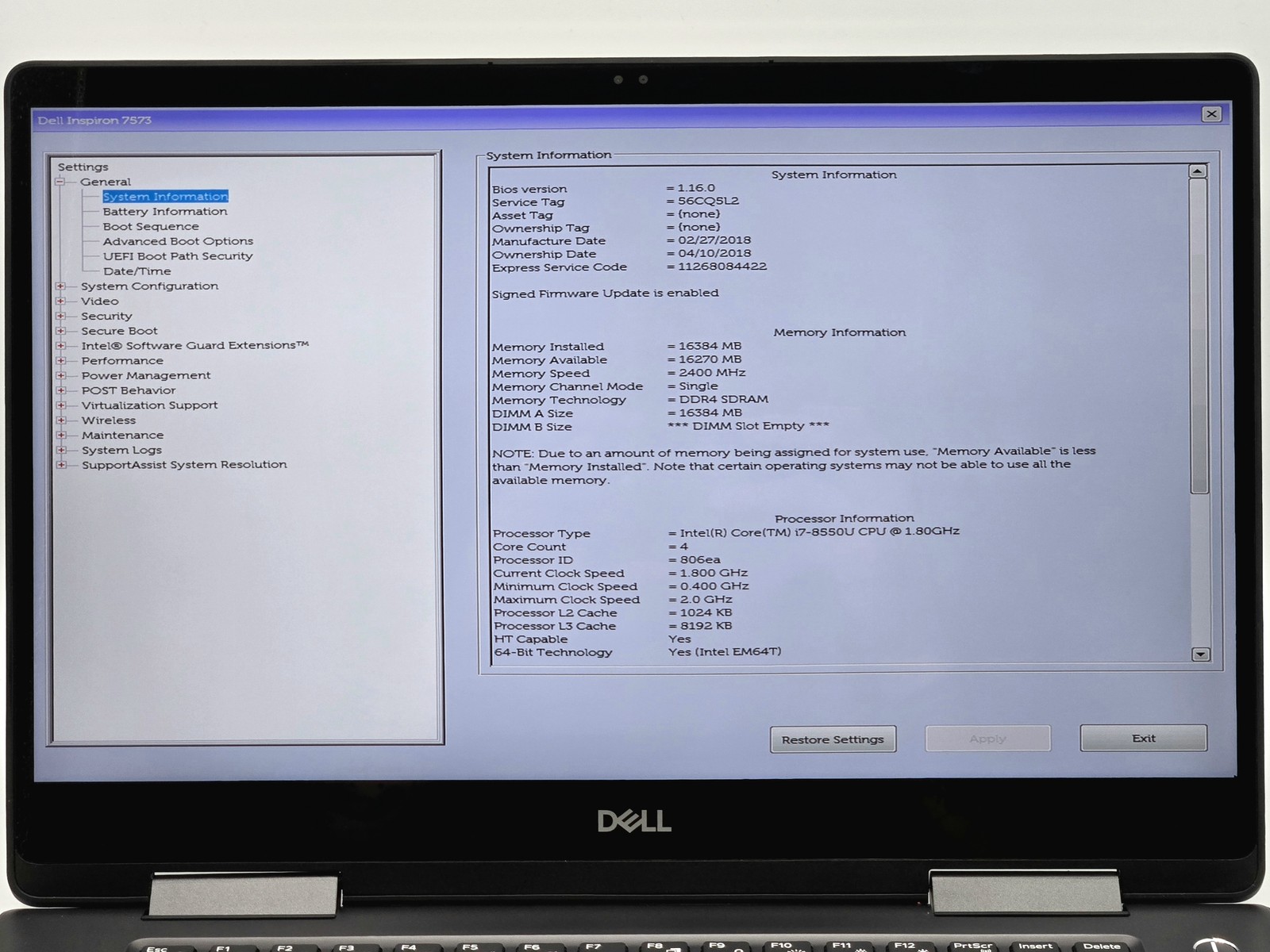This screenshot has height=952, width=1270.
Task: Click the Restore Settings button
Action: pyautogui.click(x=833, y=739)
